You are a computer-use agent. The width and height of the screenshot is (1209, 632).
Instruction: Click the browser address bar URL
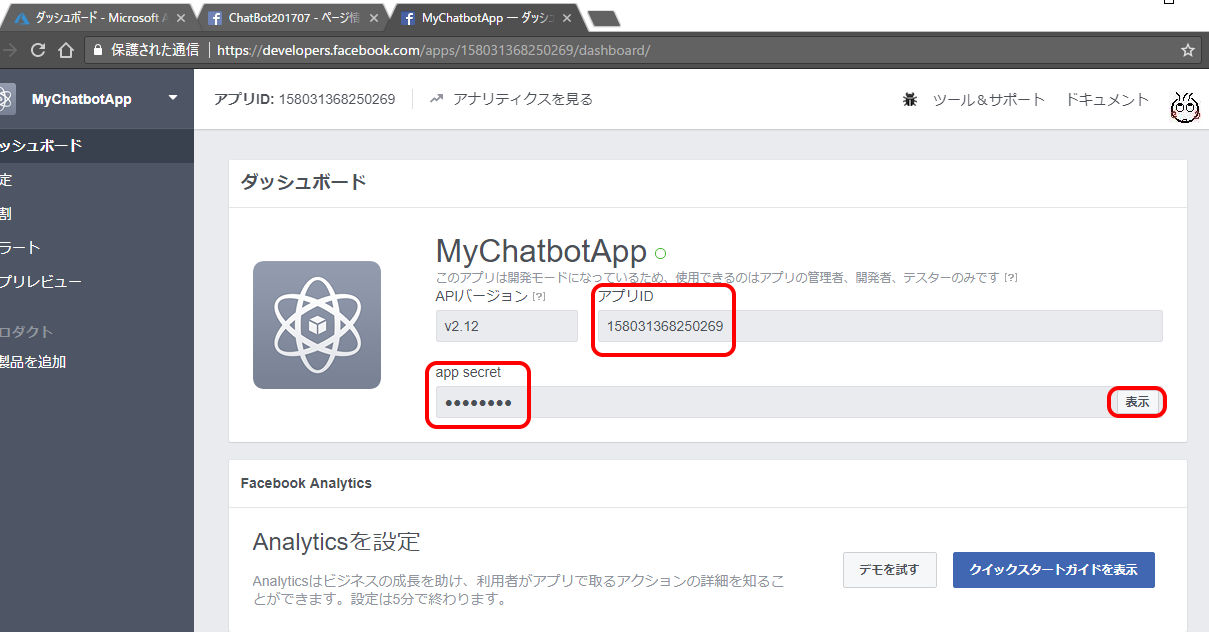pyautogui.click(x=433, y=50)
